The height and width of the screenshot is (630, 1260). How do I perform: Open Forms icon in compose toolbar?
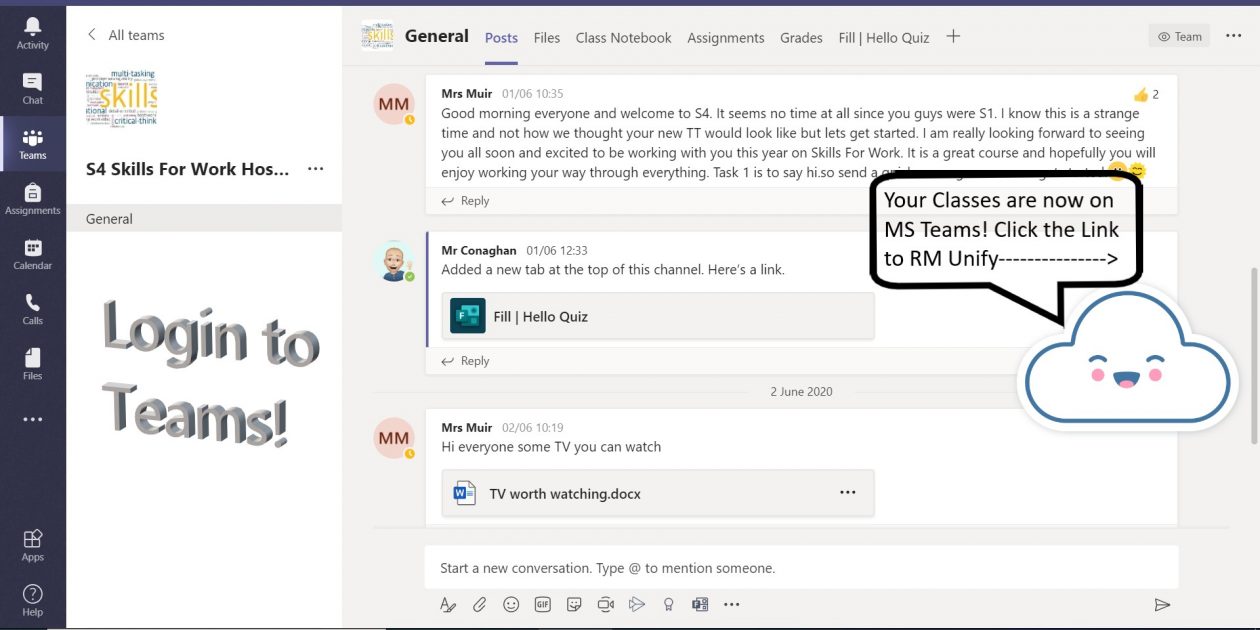(x=700, y=605)
